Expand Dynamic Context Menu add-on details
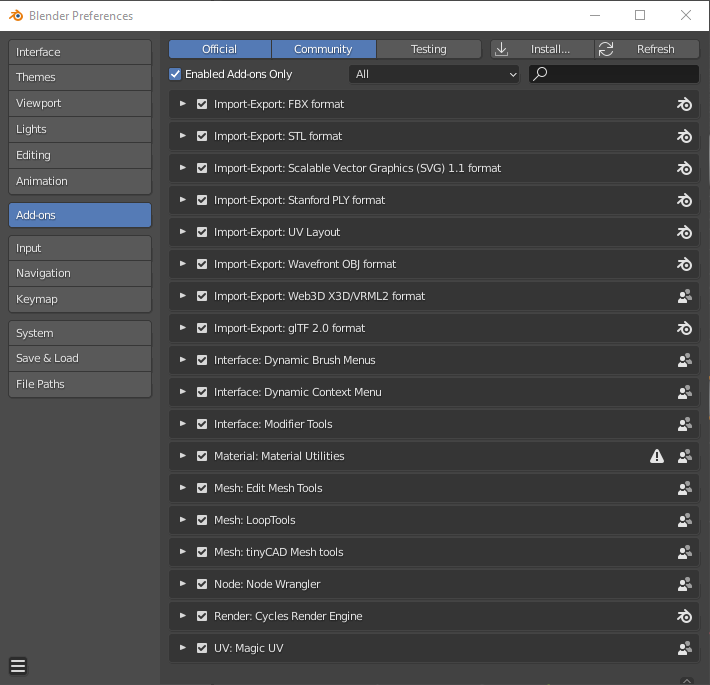Viewport: 710px width, 685px height. [x=182, y=392]
